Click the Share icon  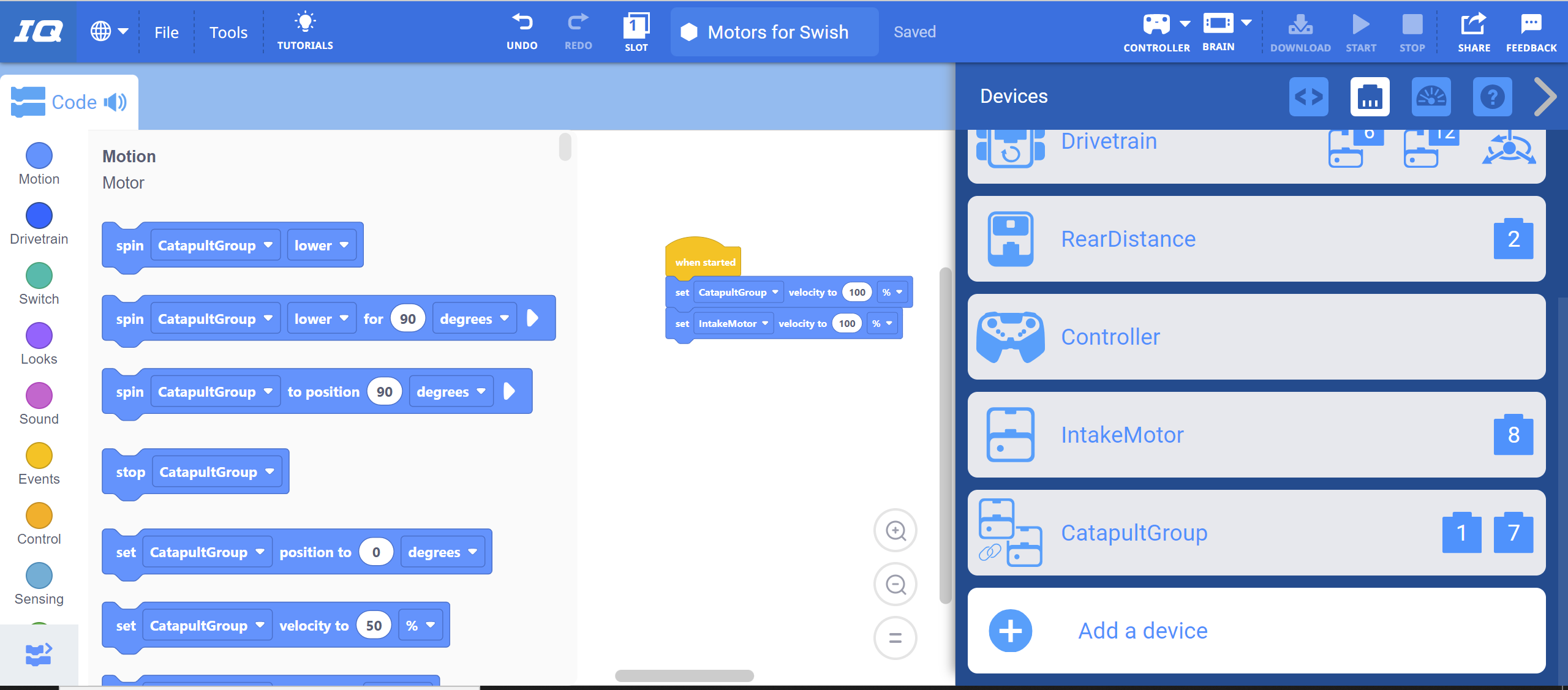coord(1473,24)
